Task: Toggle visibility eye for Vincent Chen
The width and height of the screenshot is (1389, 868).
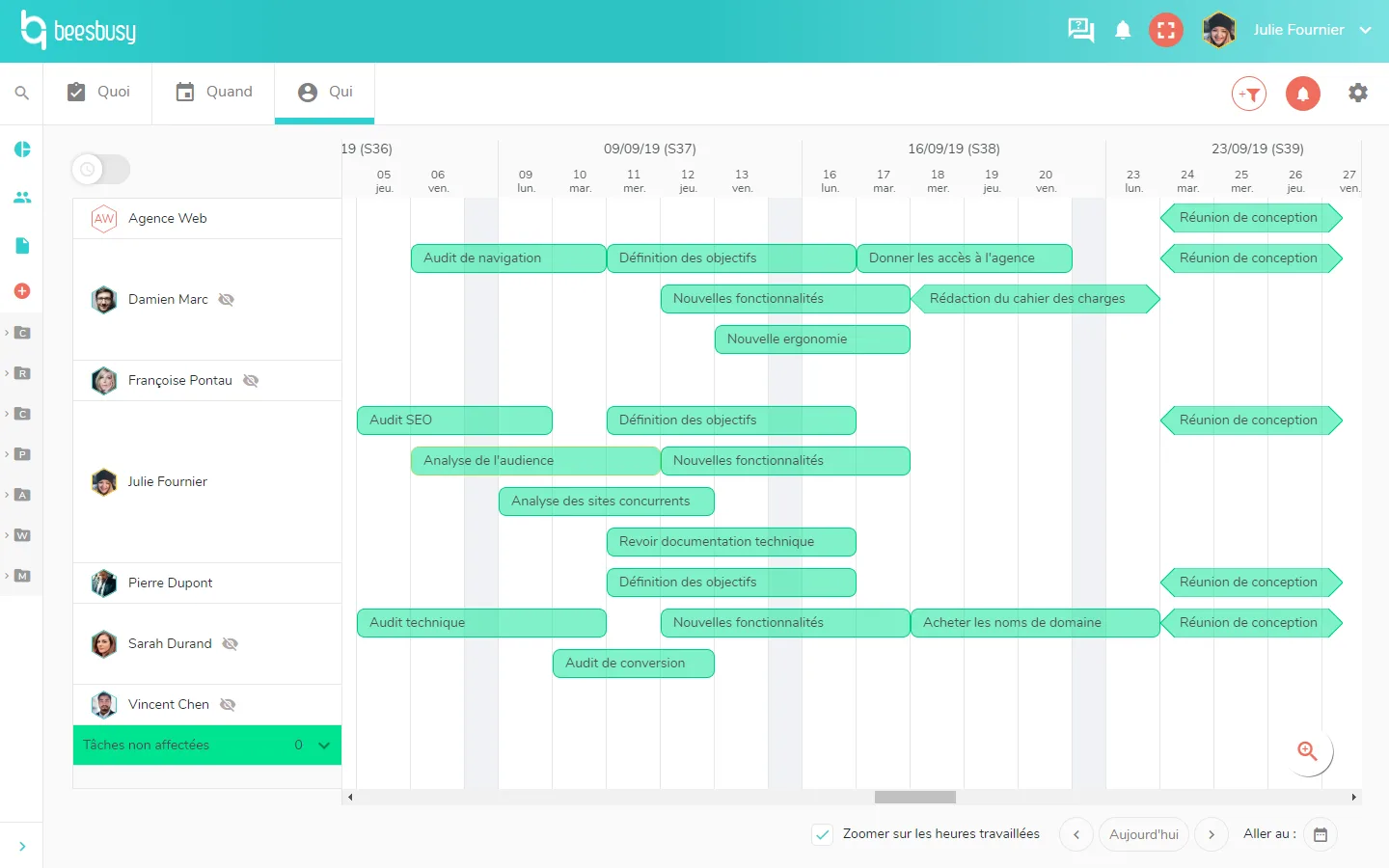Action: click(x=228, y=705)
